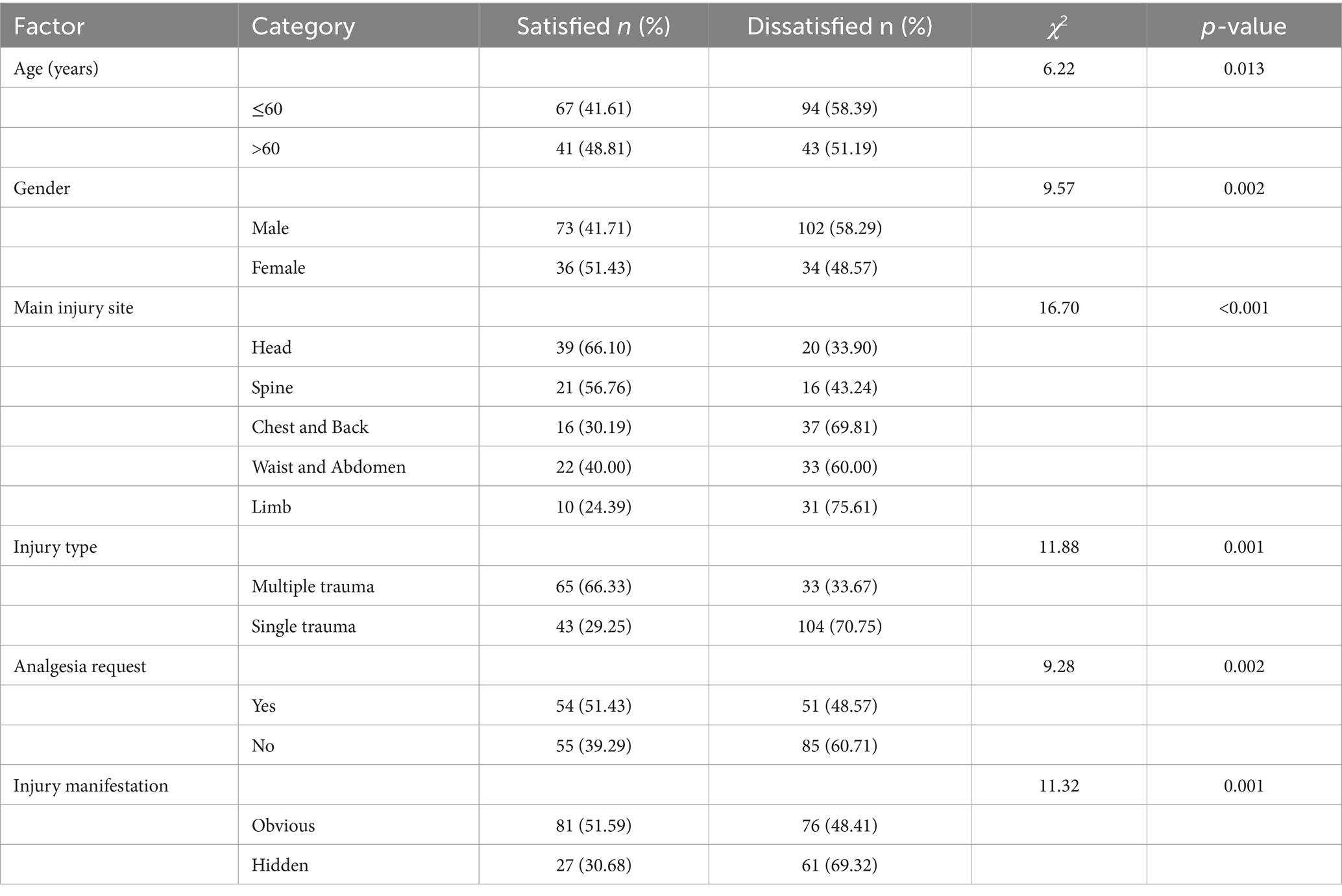The height and width of the screenshot is (896, 1342).
Task: Click the <0.001 p-value cell
Action: pyautogui.click(x=1243, y=308)
